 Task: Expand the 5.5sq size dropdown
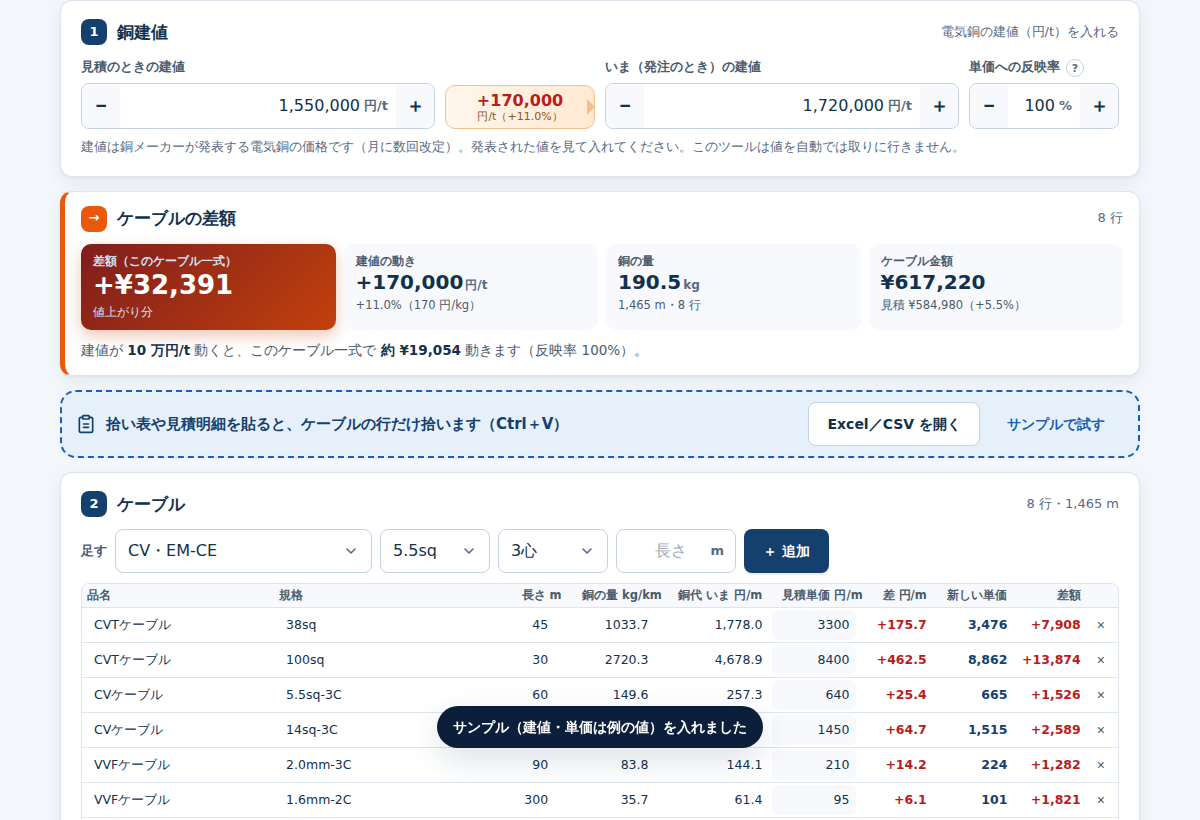pos(435,551)
